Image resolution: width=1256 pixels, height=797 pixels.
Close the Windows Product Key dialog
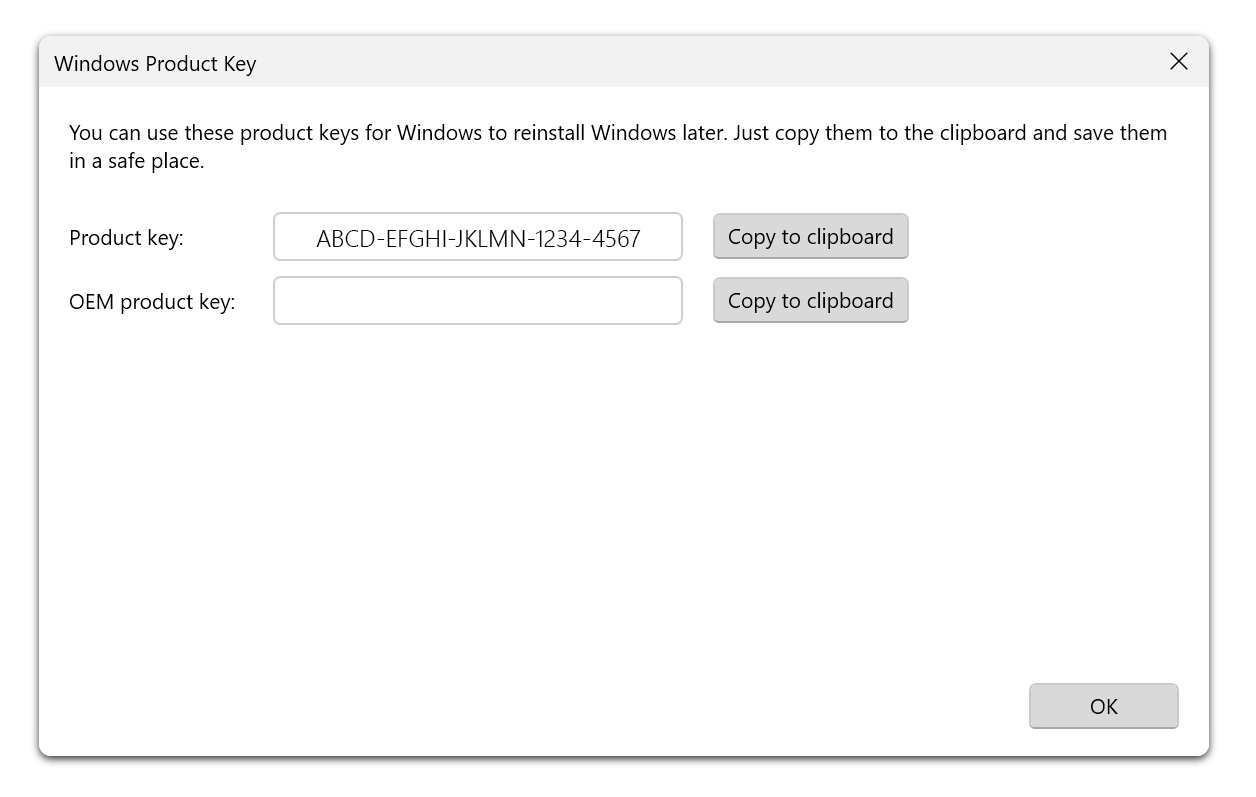coord(1179,62)
